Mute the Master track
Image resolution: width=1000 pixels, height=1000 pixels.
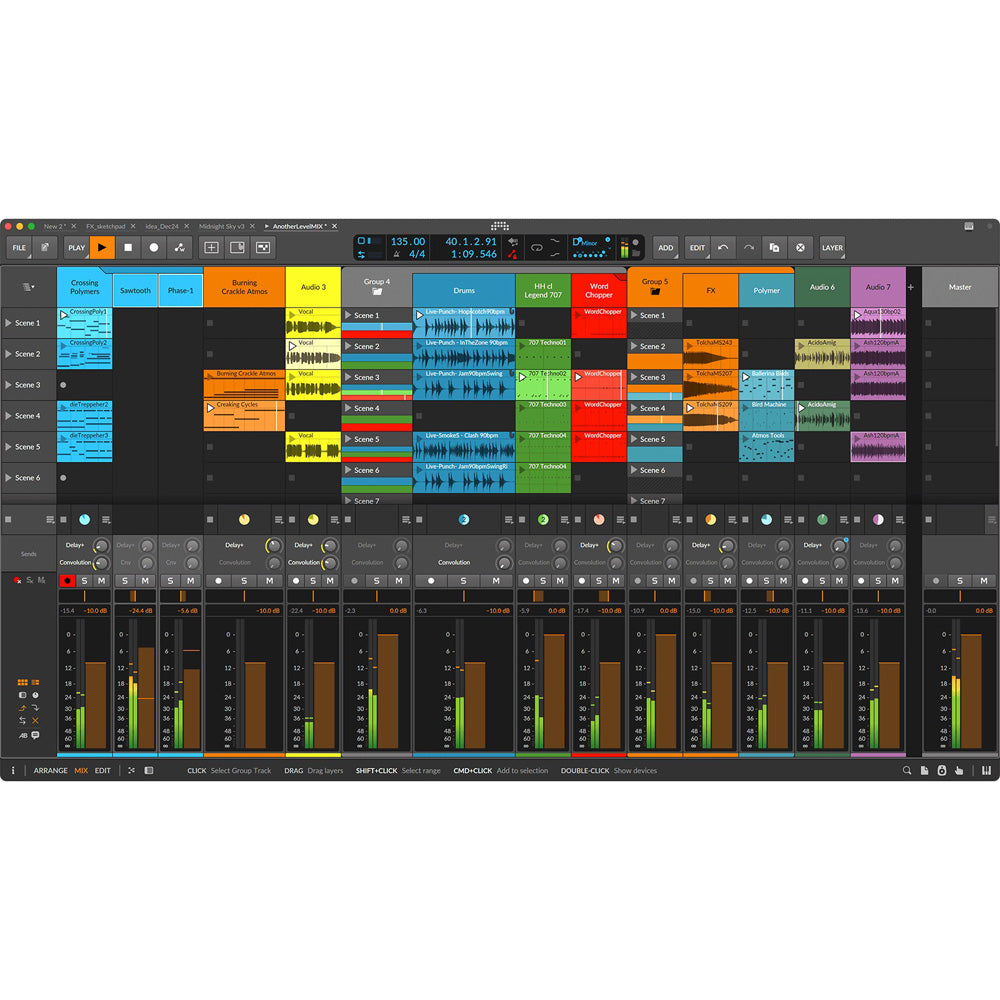pos(983,581)
